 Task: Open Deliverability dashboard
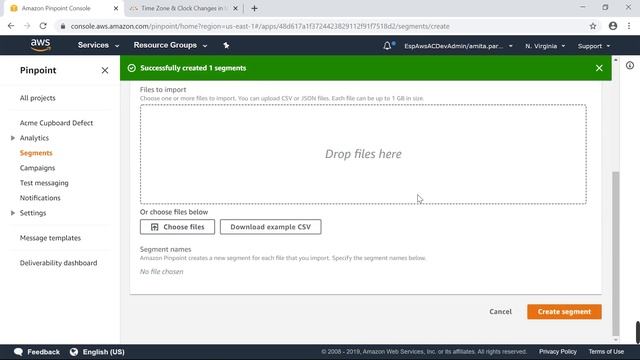tap(58, 263)
